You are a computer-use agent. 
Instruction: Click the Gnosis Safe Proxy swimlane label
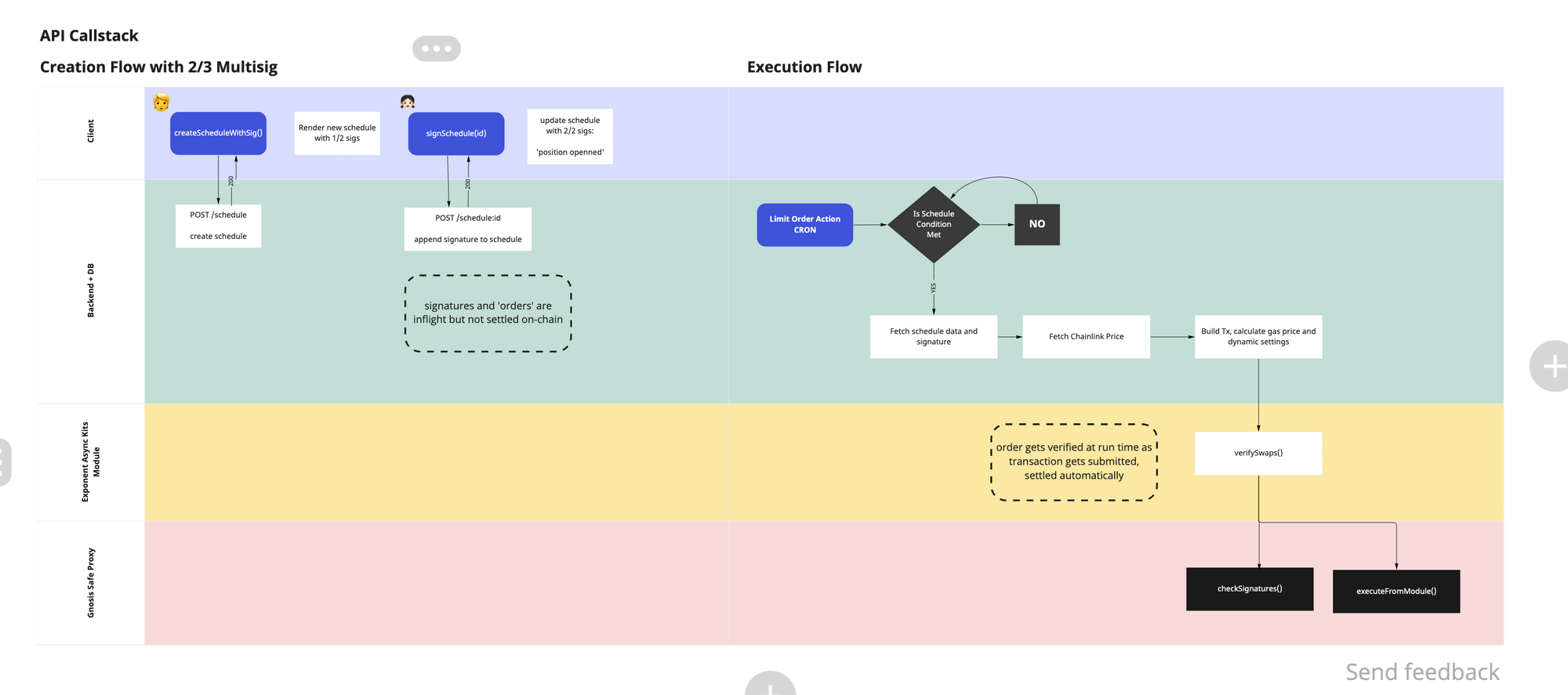coord(90,583)
